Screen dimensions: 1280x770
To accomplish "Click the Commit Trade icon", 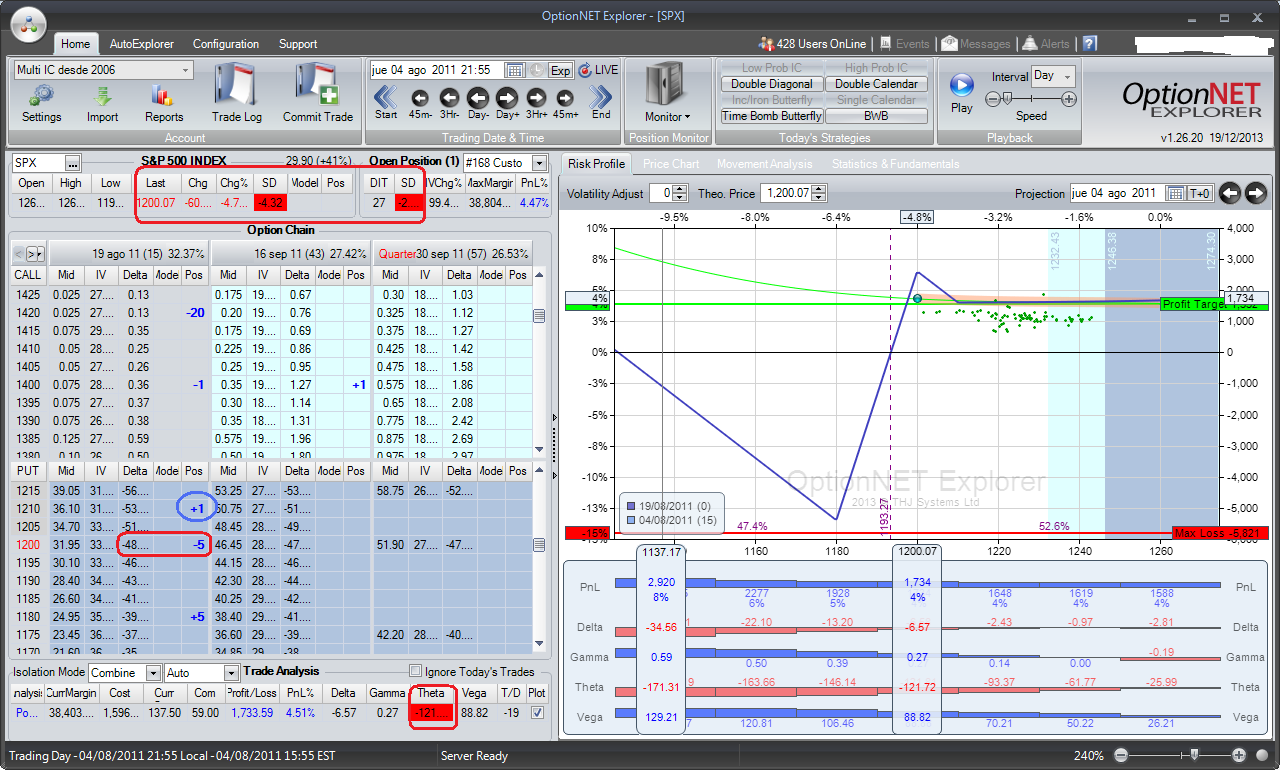I will pyautogui.click(x=318, y=92).
